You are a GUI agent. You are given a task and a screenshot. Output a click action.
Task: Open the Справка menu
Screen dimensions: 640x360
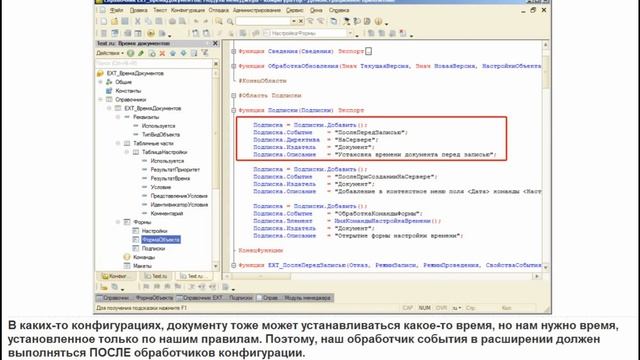point(338,10)
